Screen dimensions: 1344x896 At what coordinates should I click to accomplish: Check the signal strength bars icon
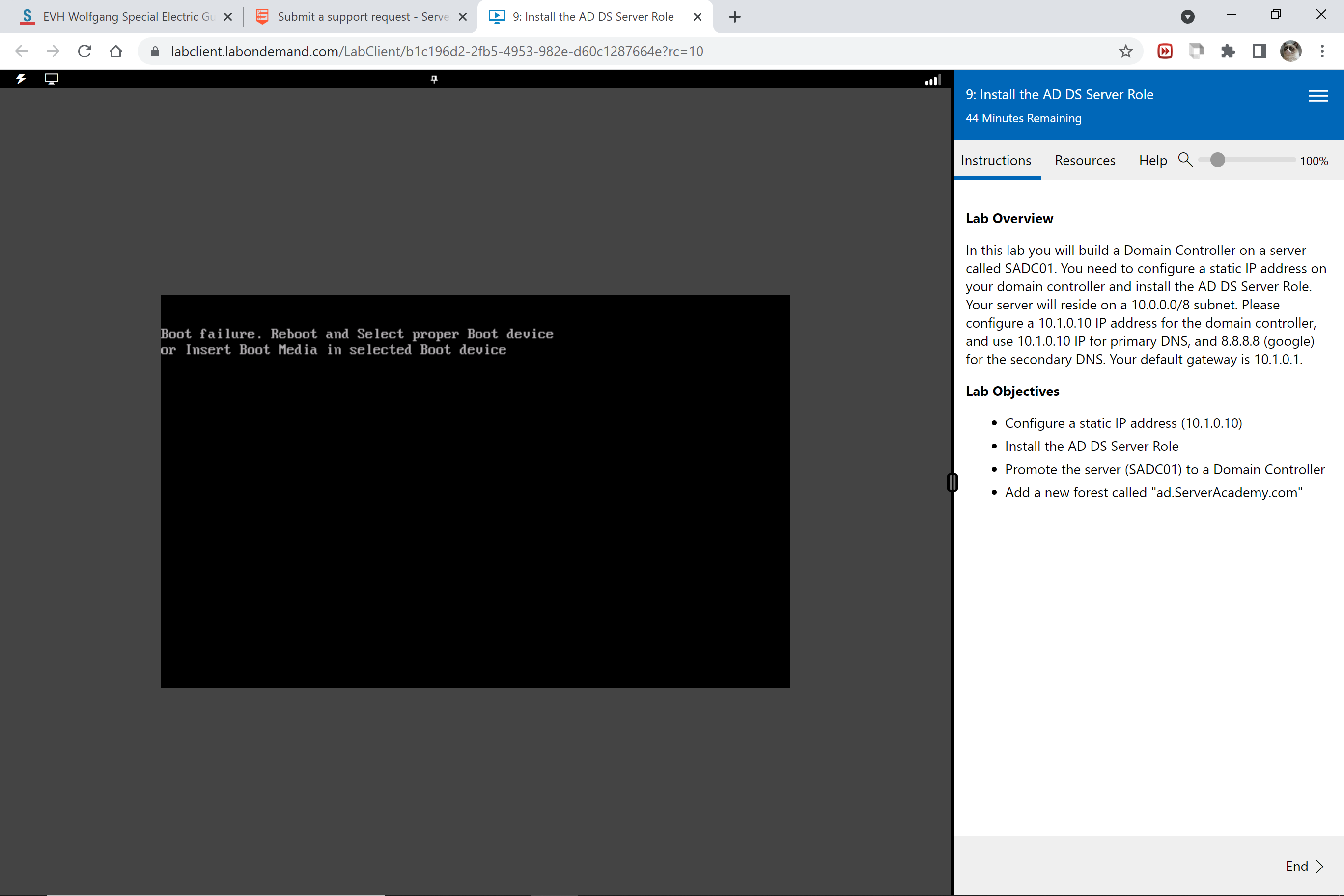[x=932, y=81]
